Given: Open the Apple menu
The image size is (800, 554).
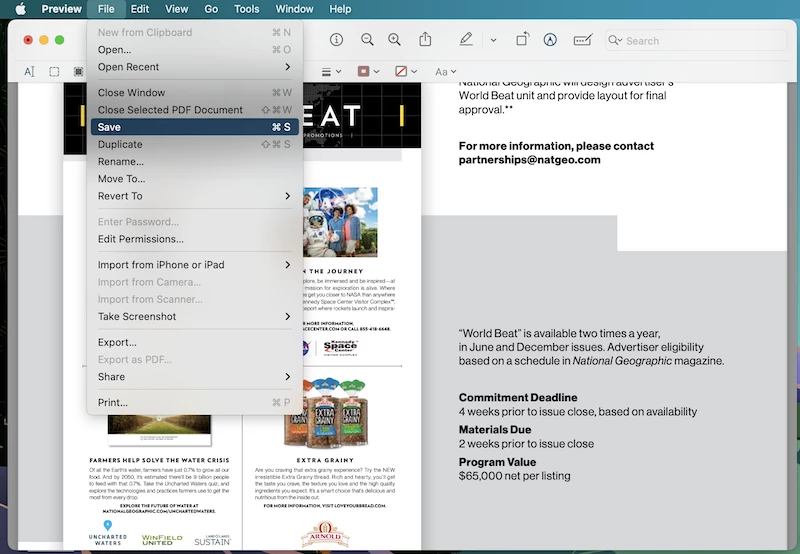Looking at the screenshot, I should click(20, 9).
